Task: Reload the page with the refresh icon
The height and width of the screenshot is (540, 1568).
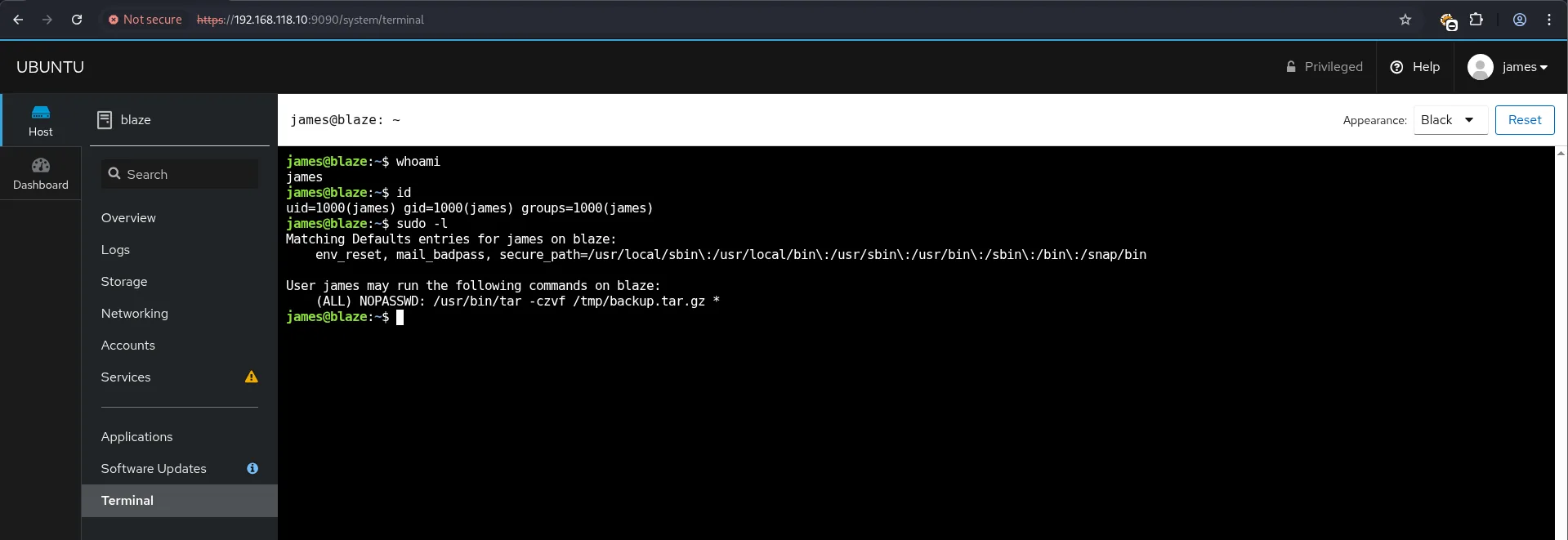Action: 77,20
